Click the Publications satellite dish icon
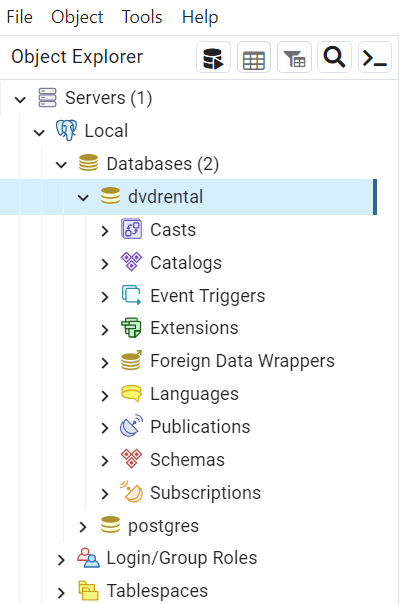Viewport: 399px width, 604px height. tap(131, 427)
